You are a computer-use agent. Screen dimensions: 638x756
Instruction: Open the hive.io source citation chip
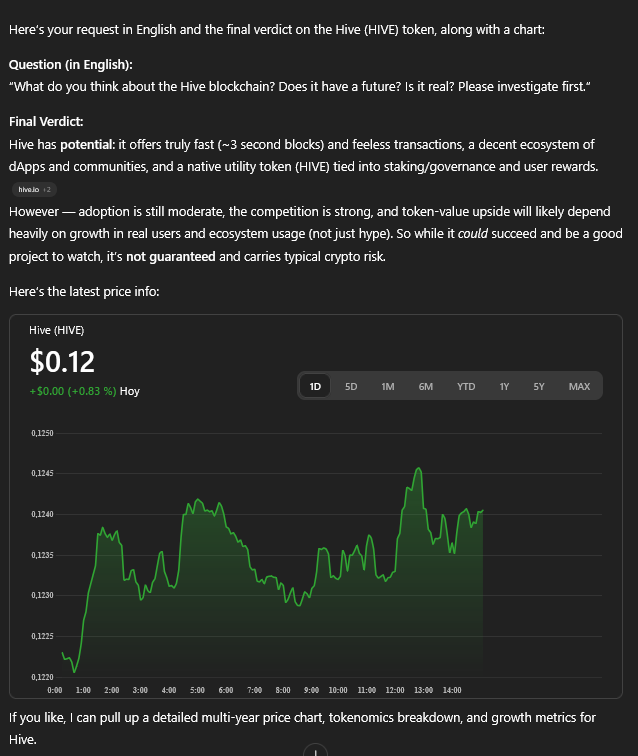pos(35,188)
